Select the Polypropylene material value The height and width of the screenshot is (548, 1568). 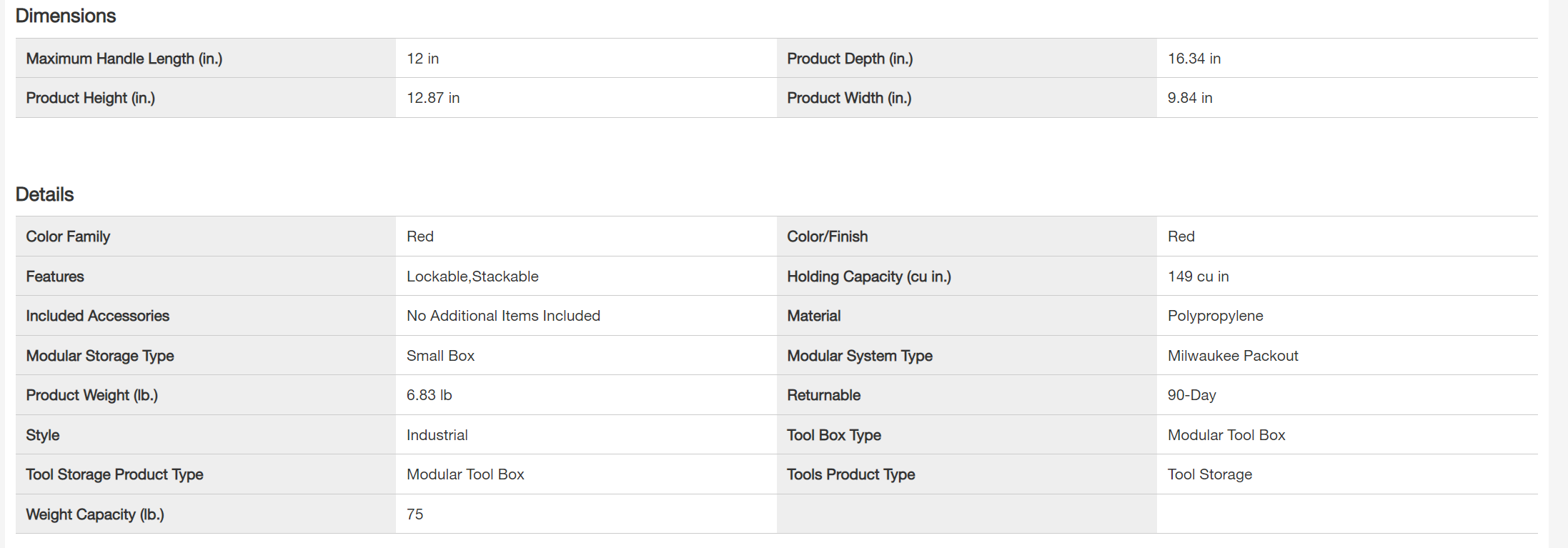pos(1216,316)
